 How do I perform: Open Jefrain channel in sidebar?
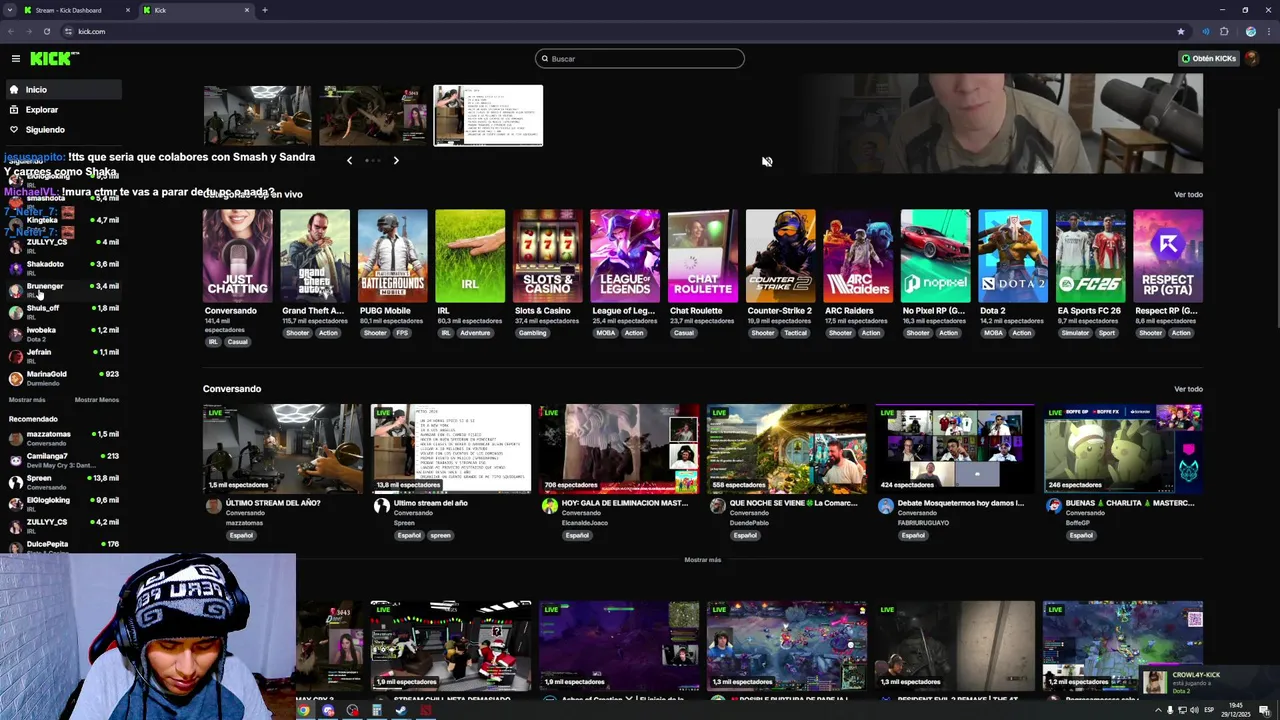click(x=63, y=355)
